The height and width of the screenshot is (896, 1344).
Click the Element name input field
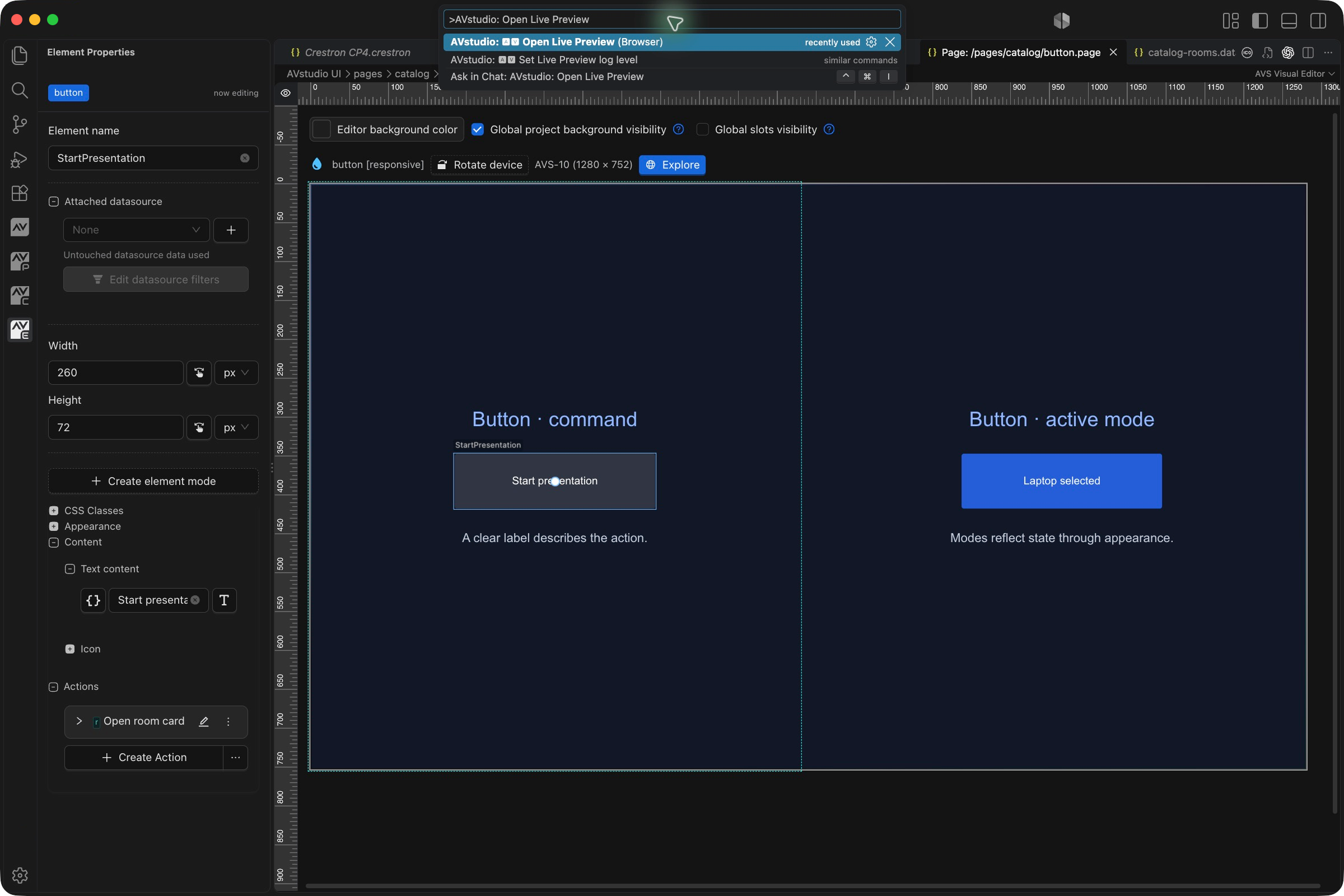[153, 158]
